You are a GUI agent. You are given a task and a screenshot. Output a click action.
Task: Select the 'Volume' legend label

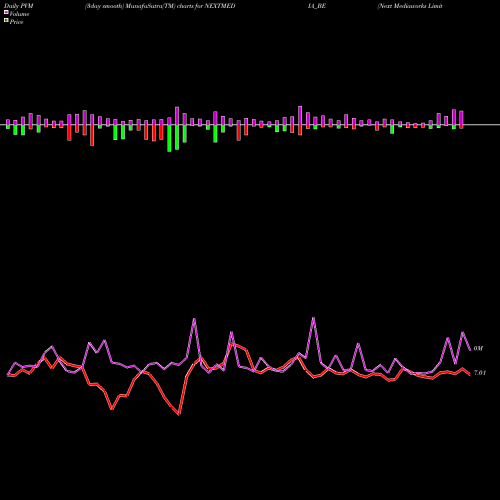tap(19, 14)
